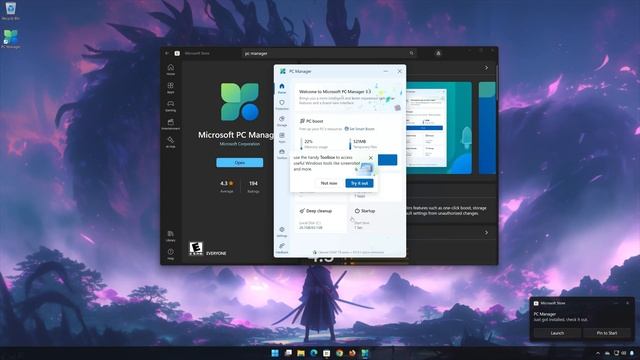Expand the lower section chevron in Store
640x360 pixels.
pyautogui.click(x=486, y=233)
